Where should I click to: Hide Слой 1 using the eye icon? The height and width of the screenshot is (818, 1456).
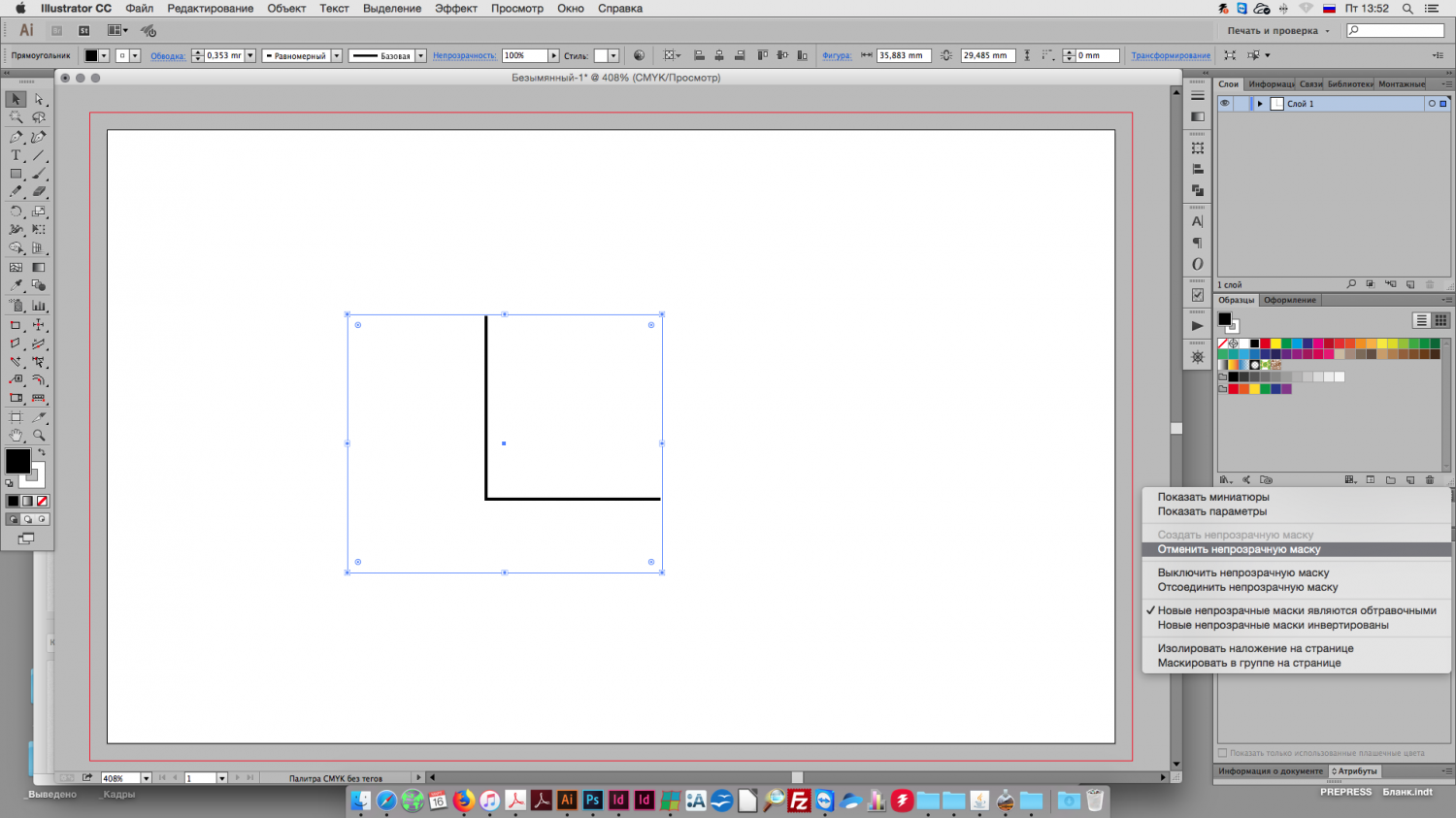coord(1225,104)
